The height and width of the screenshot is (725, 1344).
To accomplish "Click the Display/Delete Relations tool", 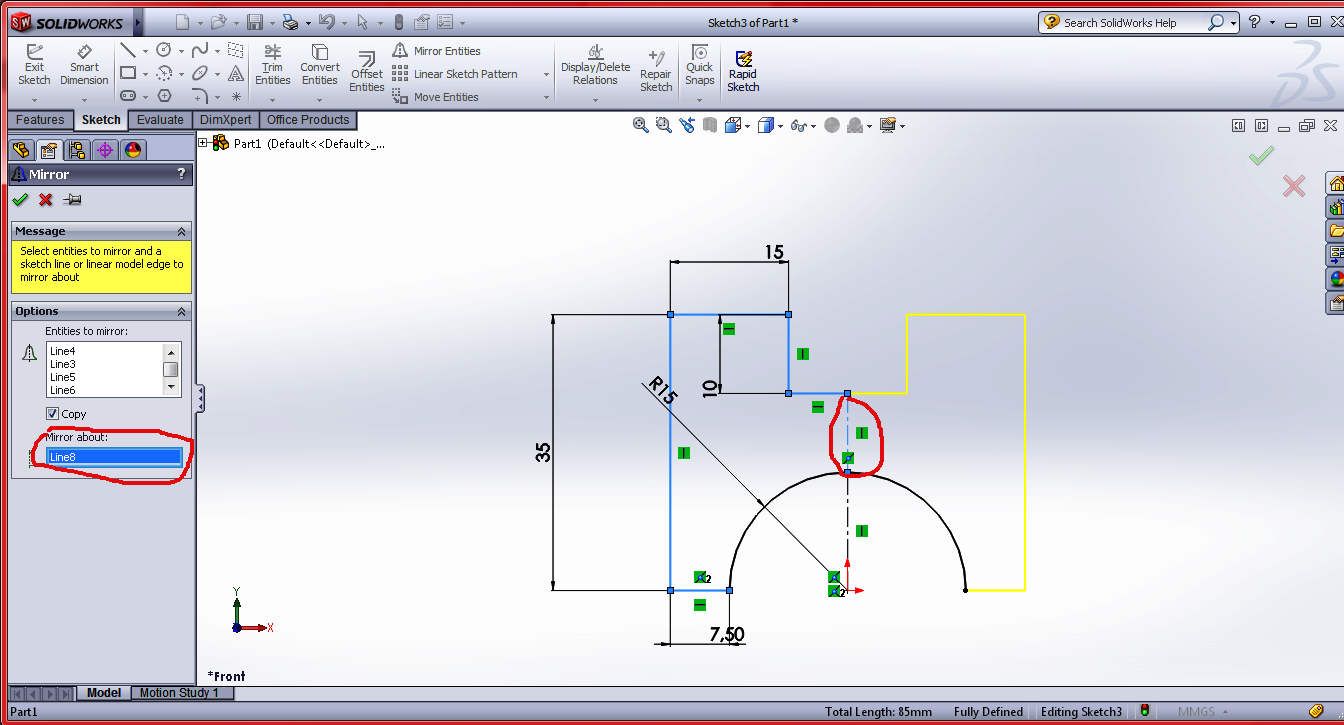I will 595,66.
